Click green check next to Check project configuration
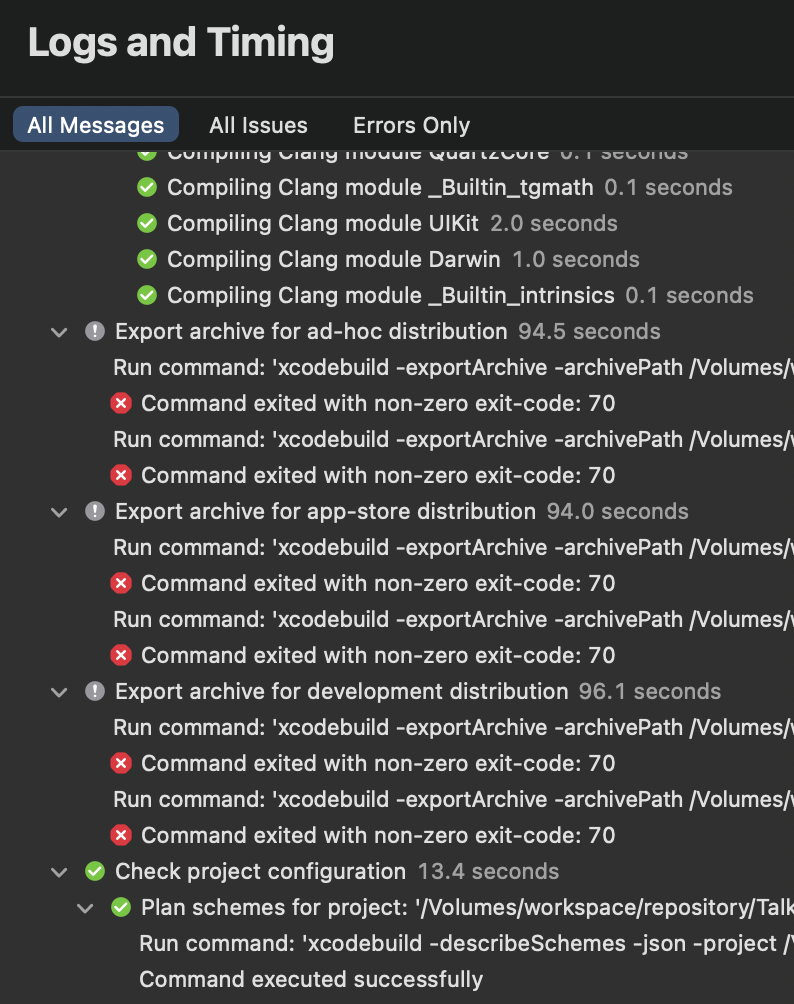Viewport: 794px width, 1004px height. [x=95, y=872]
